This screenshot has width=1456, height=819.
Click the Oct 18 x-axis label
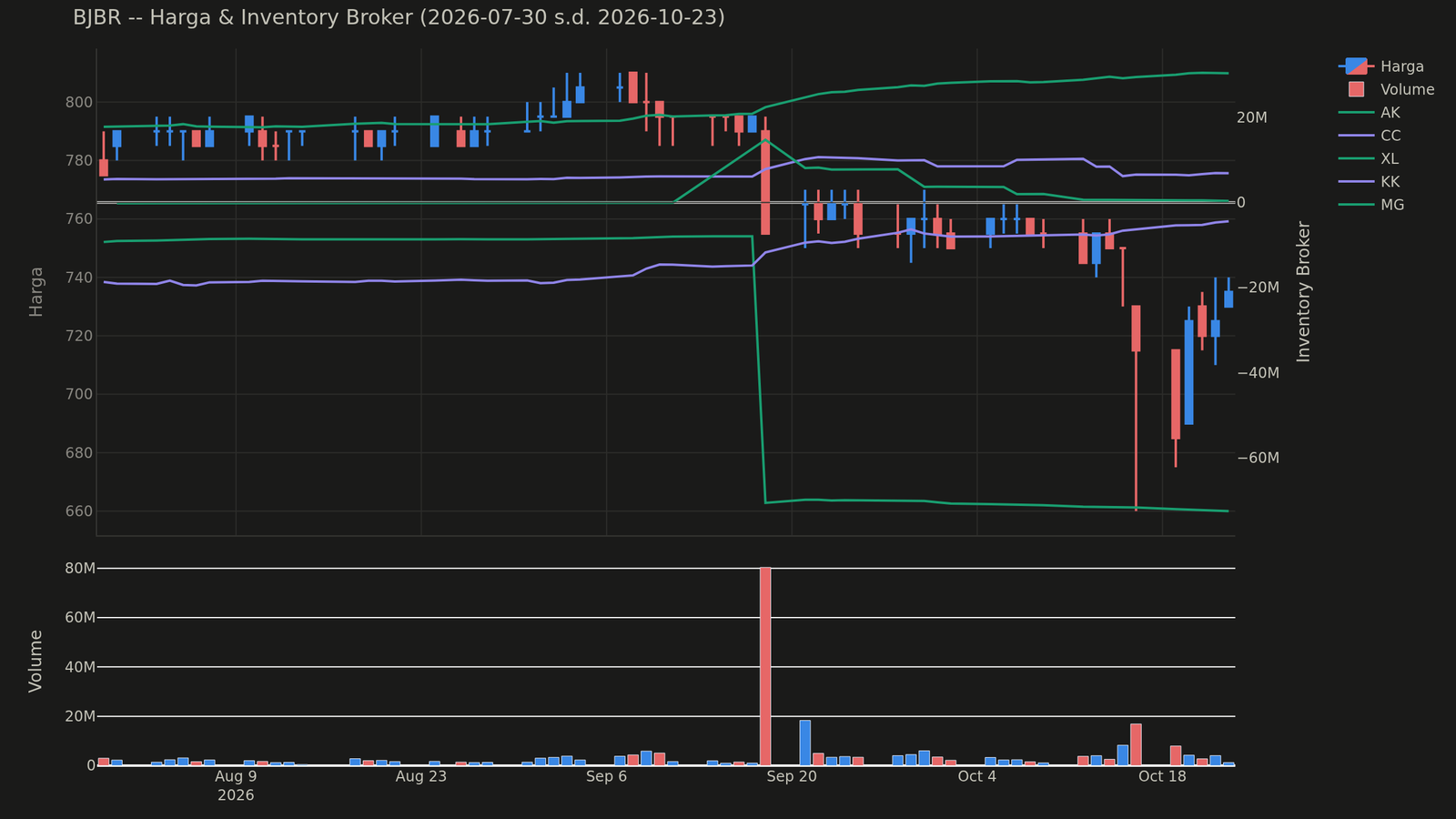(1163, 776)
